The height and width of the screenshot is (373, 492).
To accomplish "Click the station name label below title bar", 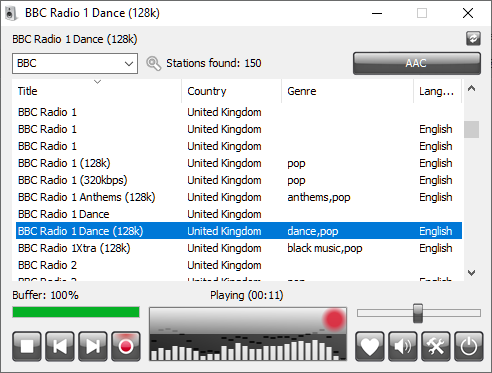I will [x=75, y=39].
